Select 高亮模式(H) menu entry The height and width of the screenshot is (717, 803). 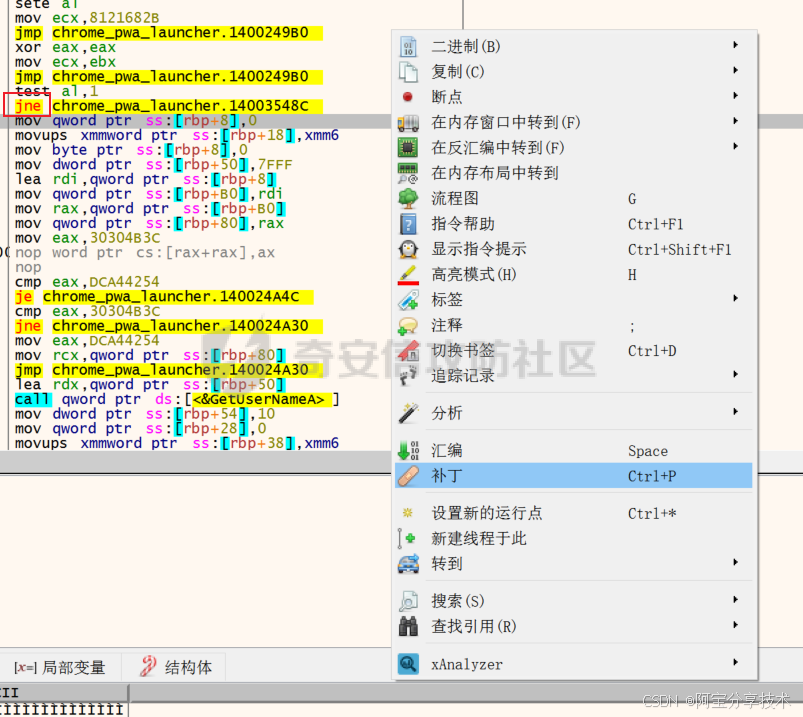(x=574, y=275)
